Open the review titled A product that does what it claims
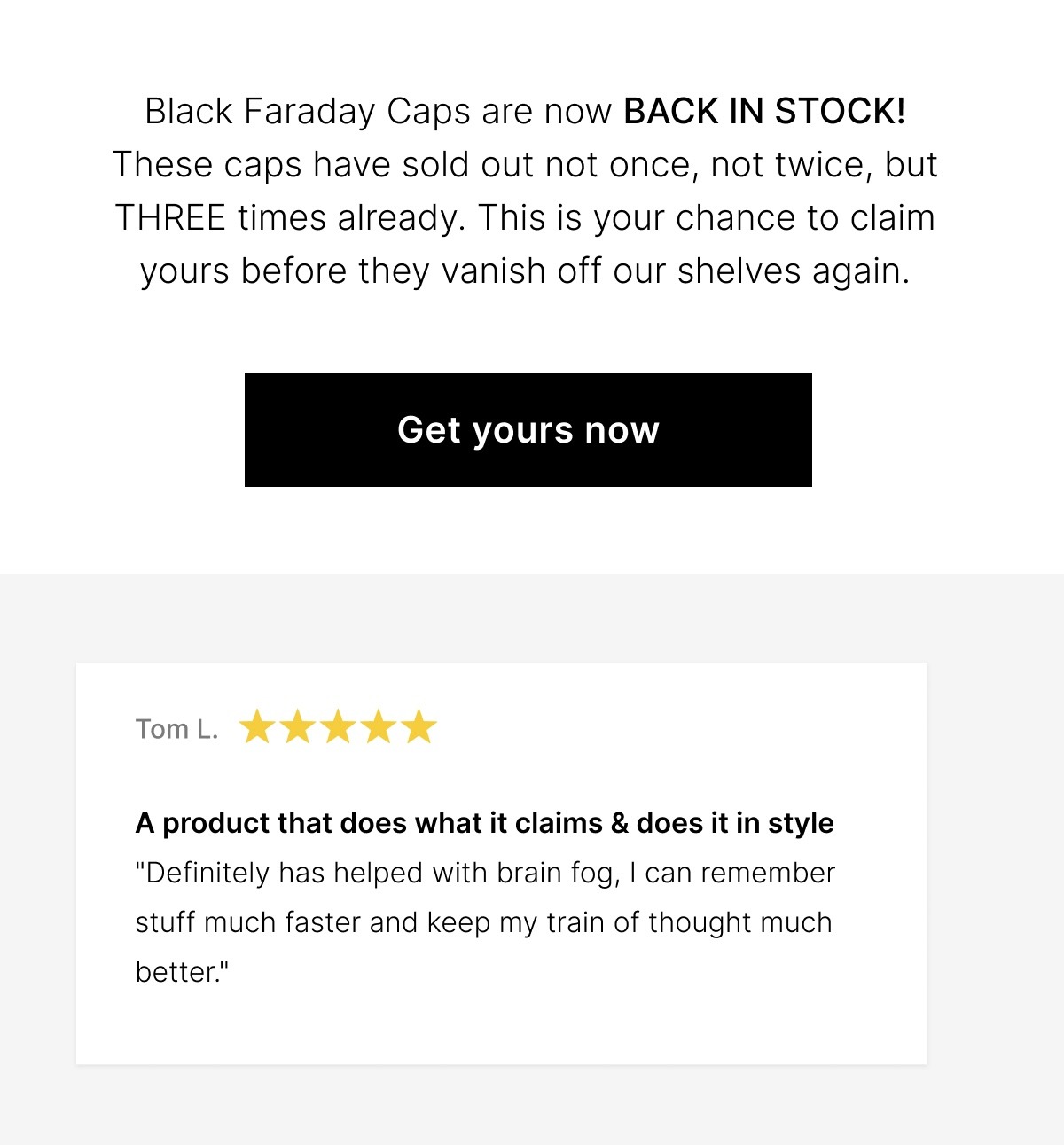 484,823
